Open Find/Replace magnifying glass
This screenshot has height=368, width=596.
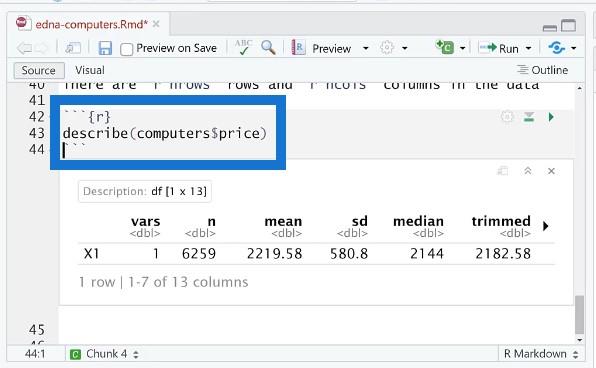(268, 48)
